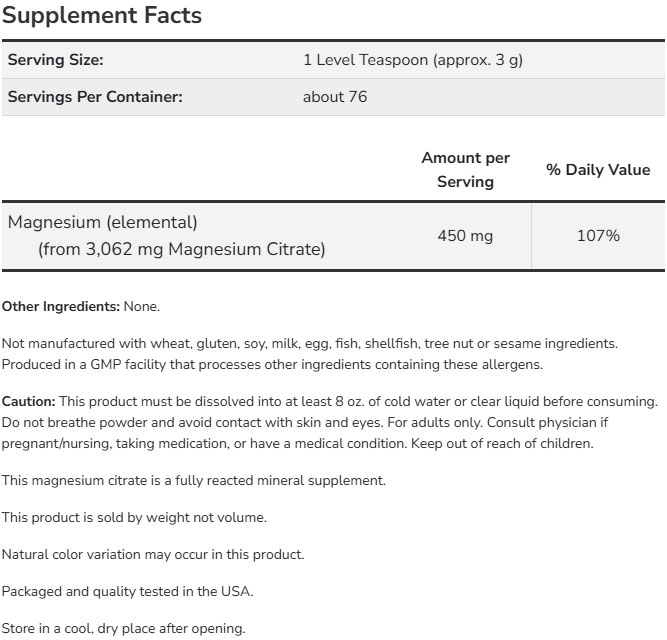
Task: Click the Magnesium (elemental) row label
Action: coord(103,222)
